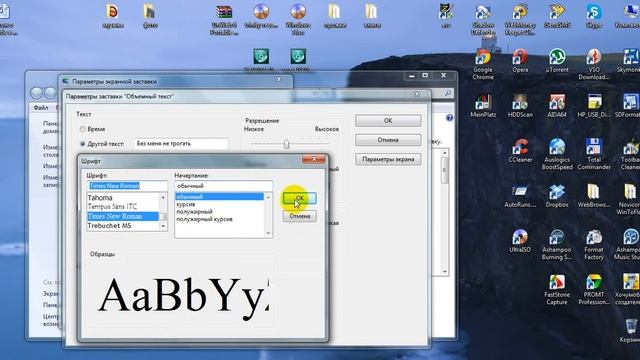The image size is (640, 360).
Task: Click OK in the screensaver settings dialog
Action: [x=388, y=121]
